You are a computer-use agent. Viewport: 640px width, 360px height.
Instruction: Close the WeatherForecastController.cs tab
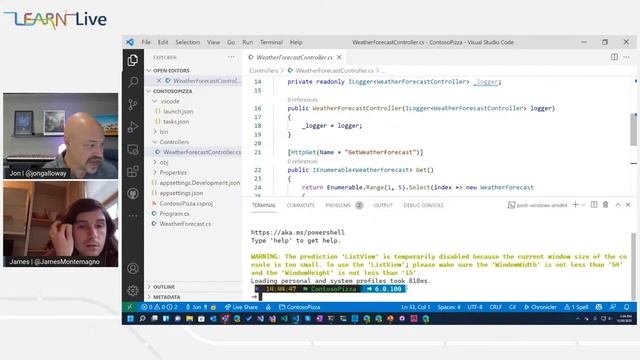pyautogui.click(x=339, y=58)
